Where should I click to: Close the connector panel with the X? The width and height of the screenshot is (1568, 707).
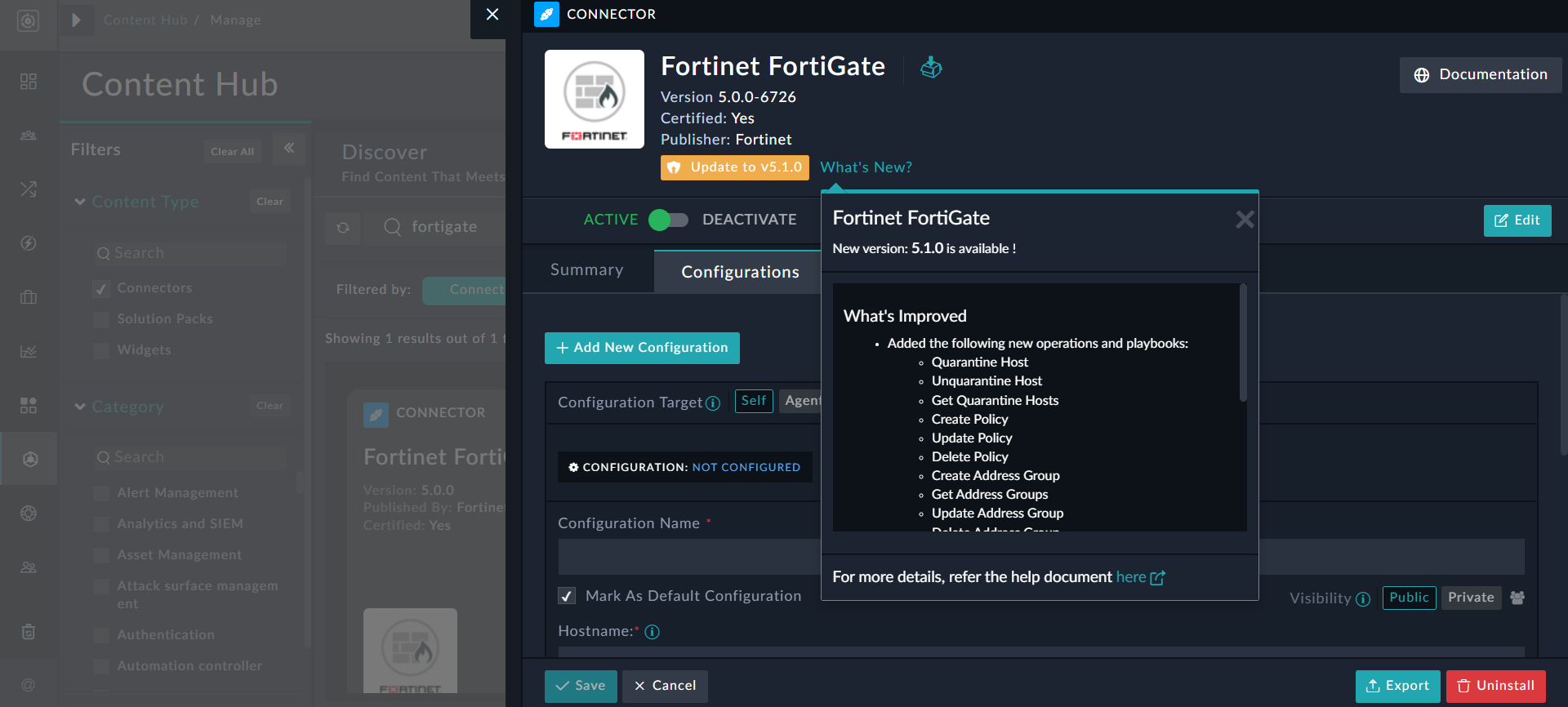coord(492,15)
